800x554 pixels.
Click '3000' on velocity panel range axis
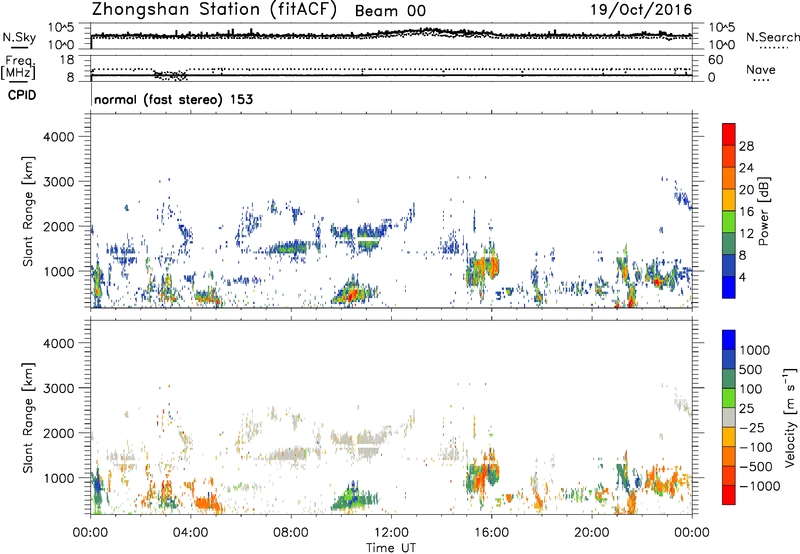click(x=59, y=388)
